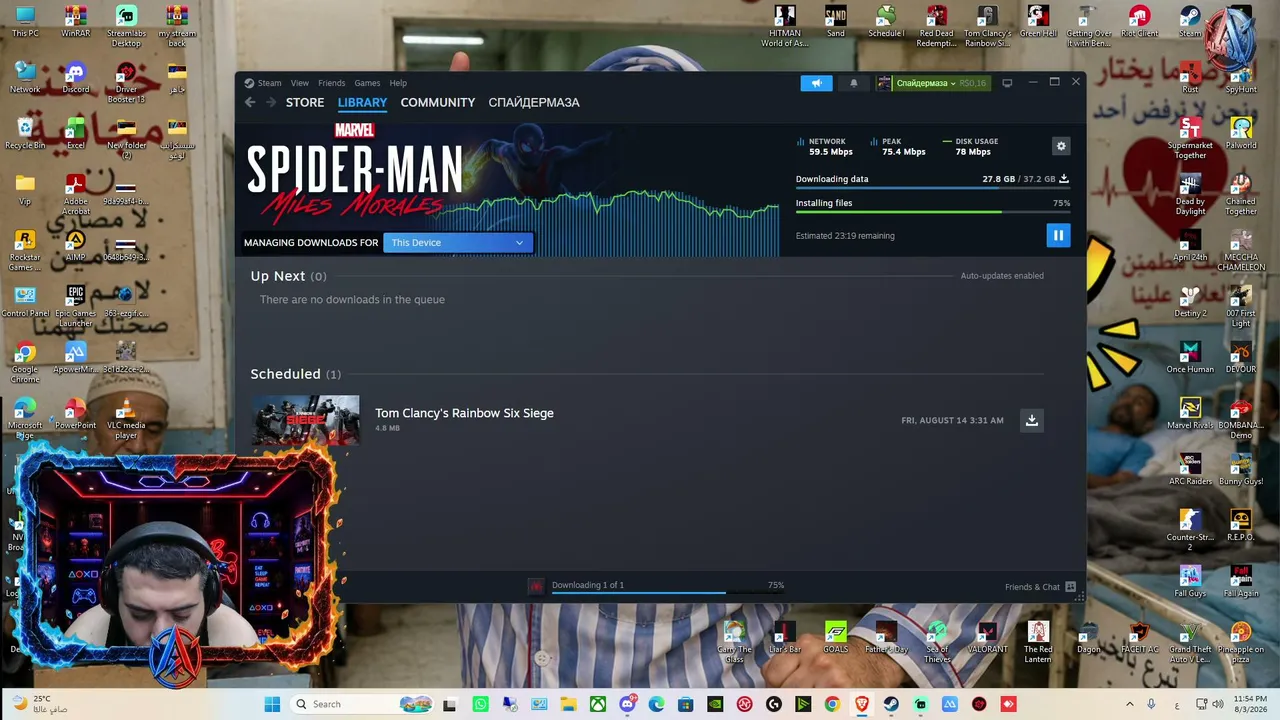
Task: Go back using Steam's back arrow
Action: coord(250,102)
